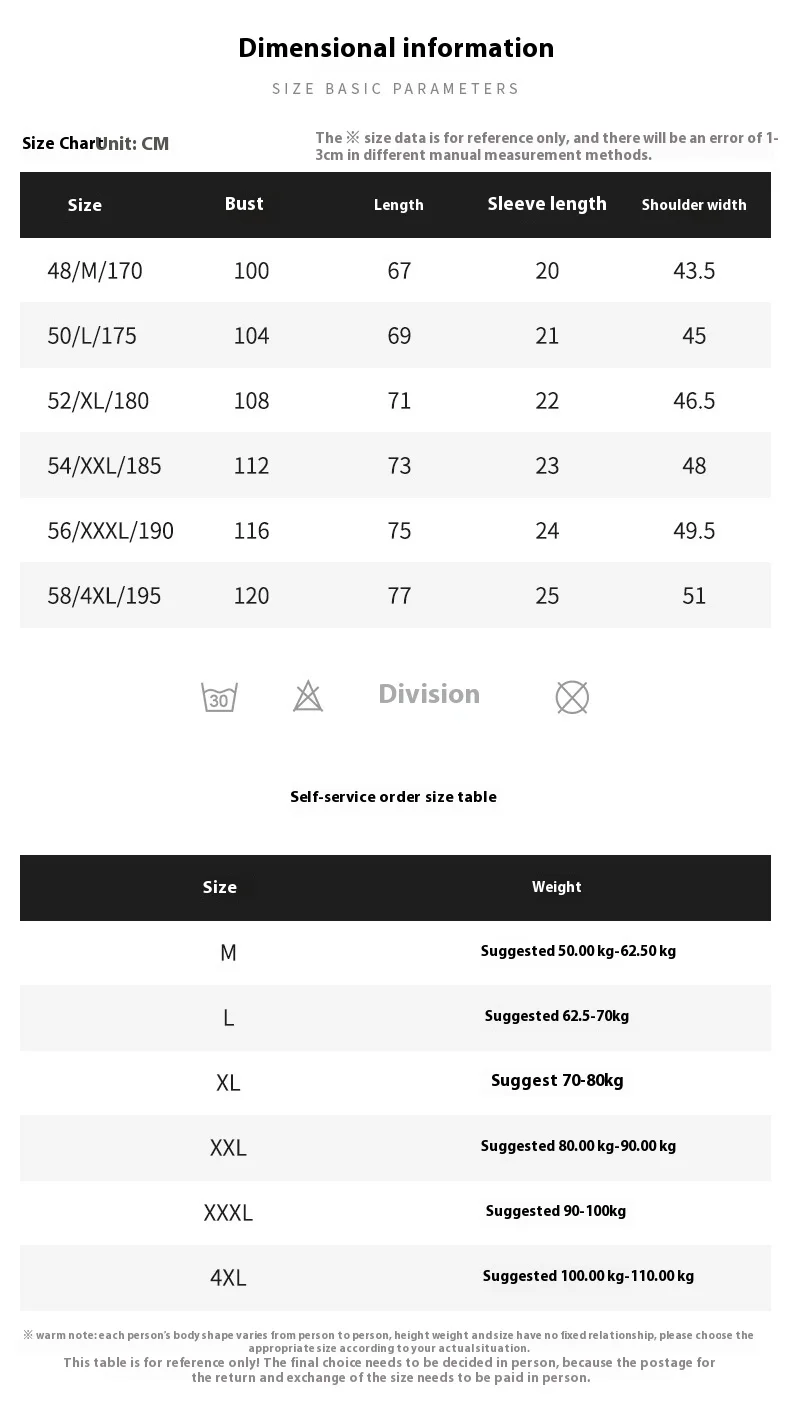Click the Weight header in lower table
Image resolution: width=790 pixels, height=1412 pixels.
557,887
